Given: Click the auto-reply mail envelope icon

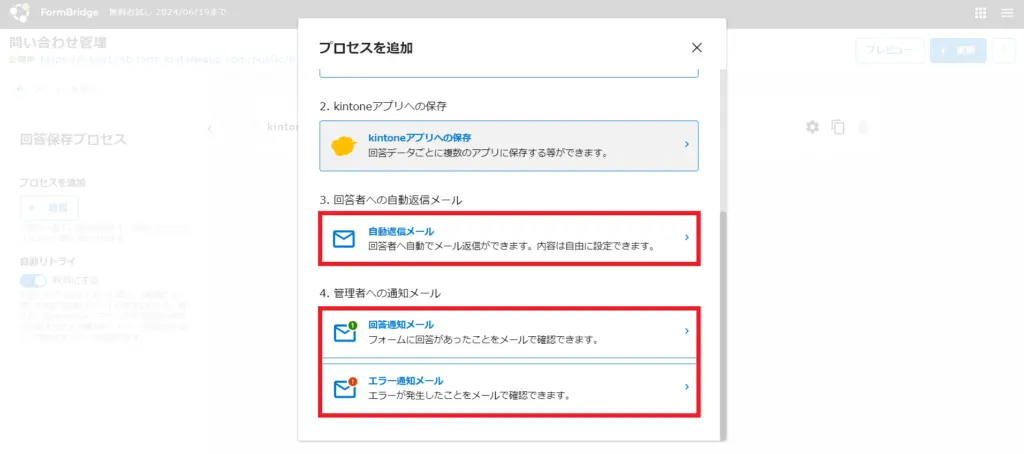Looking at the screenshot, I should click(345, 238).
